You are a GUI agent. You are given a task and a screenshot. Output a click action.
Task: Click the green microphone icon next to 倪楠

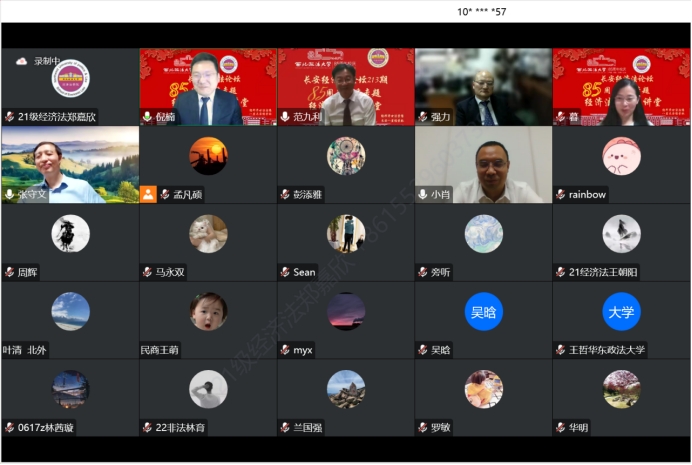[147, 117]
